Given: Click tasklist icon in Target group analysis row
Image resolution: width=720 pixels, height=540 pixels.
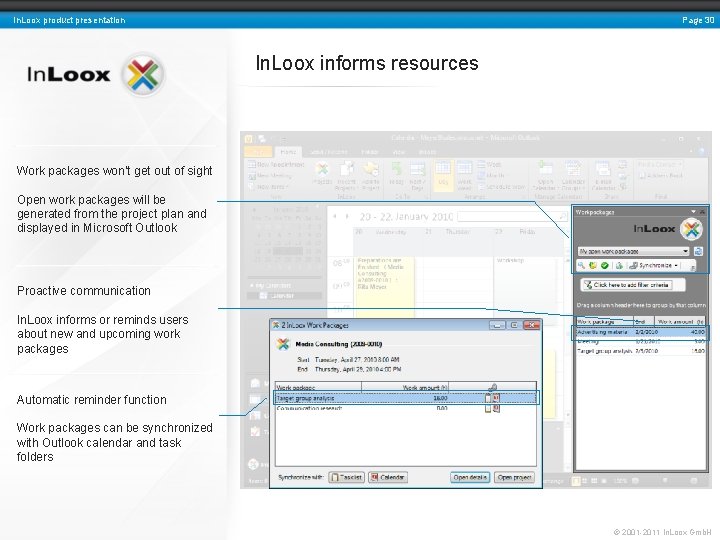Looking at the screenshot, I should pos(488,398).
